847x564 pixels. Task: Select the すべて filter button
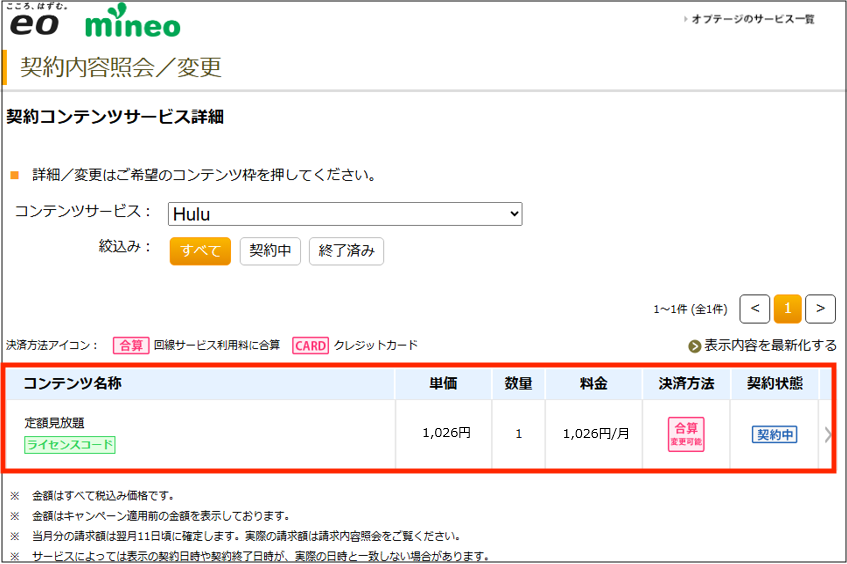[200, 251]
